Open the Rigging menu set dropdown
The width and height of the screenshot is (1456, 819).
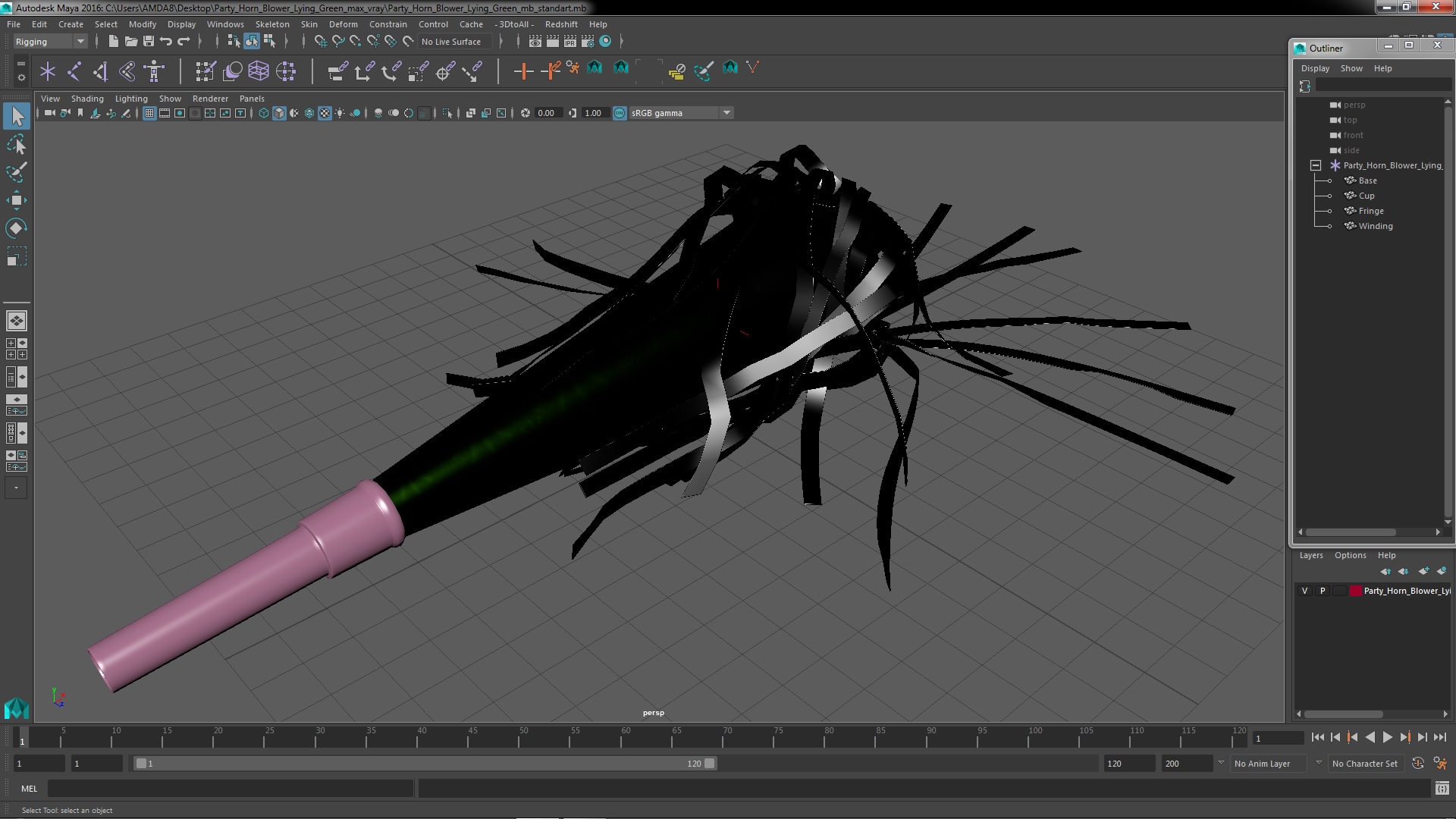click(49, 42)
